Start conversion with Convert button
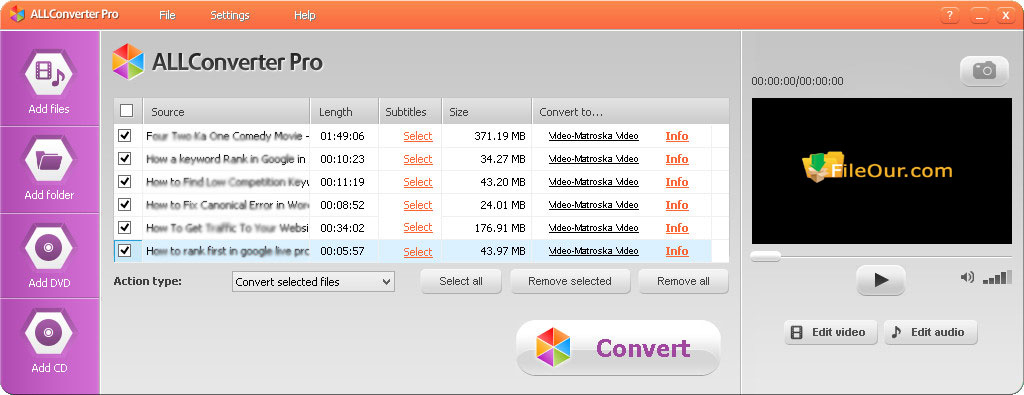The height and width of the screenshot is (395, 1024). tap(618, 347)
